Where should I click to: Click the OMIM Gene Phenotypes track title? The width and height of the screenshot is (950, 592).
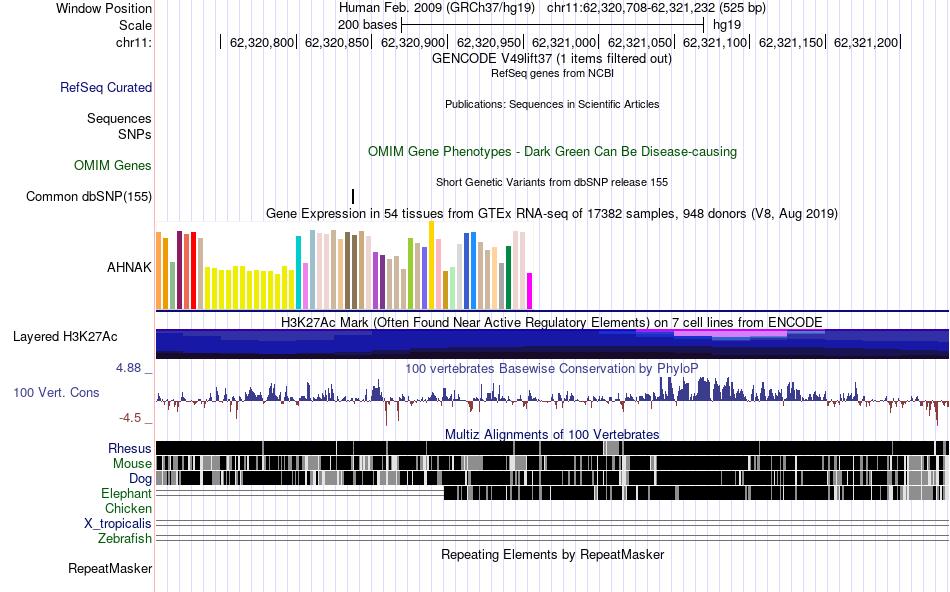(x=553, y=151)
